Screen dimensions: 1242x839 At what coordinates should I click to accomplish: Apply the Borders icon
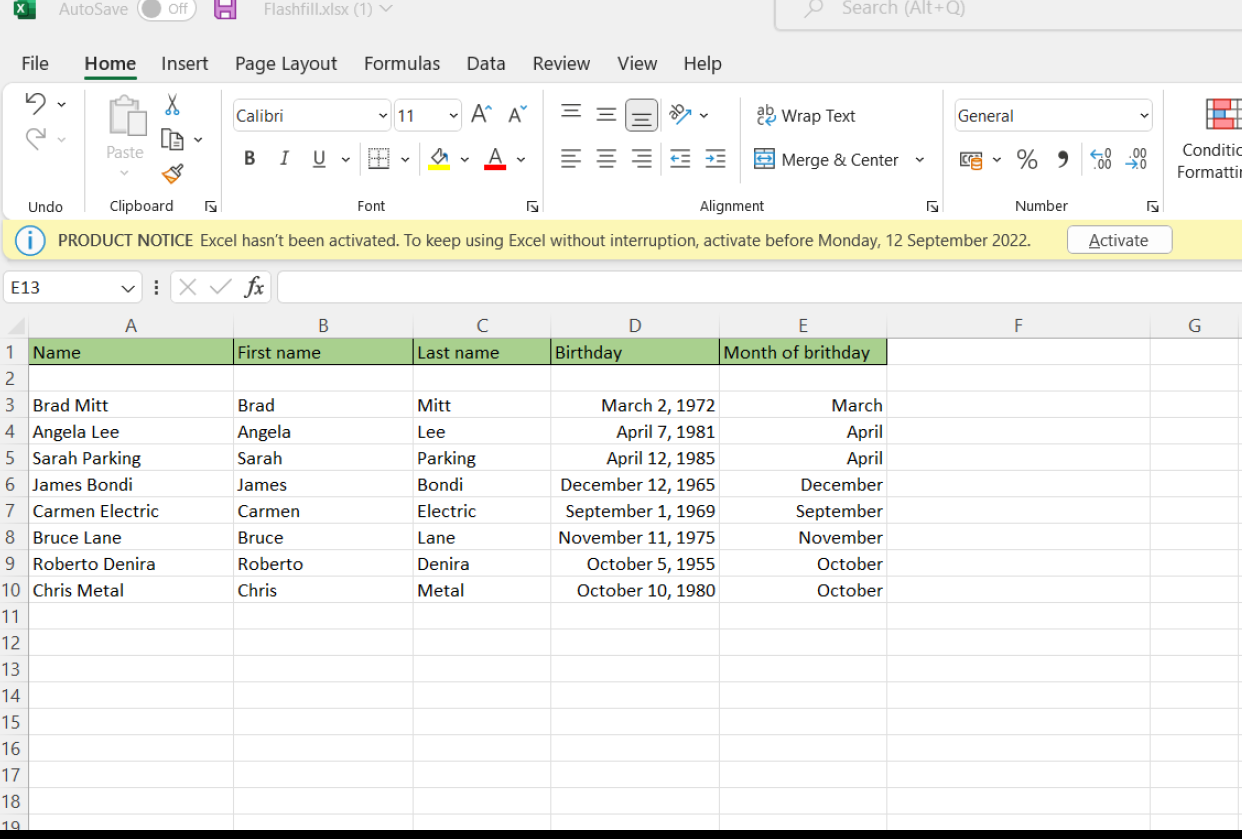tap(378, 159)
